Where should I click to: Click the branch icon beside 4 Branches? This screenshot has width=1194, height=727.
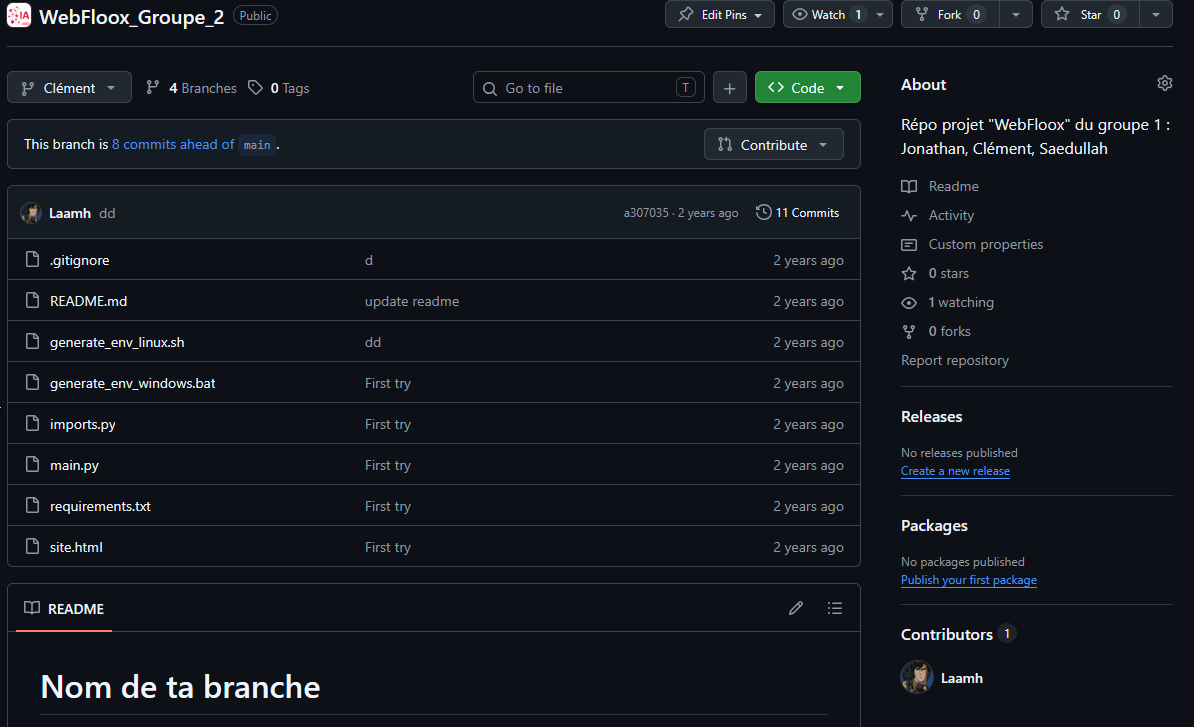pos(153,88)
